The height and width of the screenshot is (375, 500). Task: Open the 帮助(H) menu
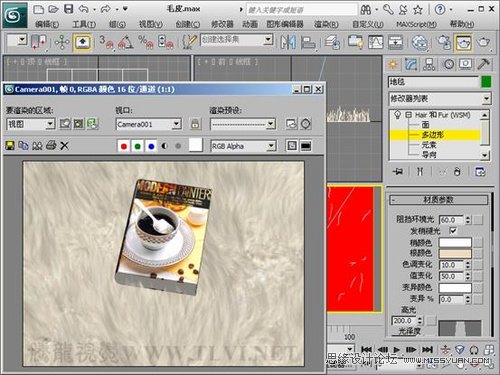coord(462,24)
